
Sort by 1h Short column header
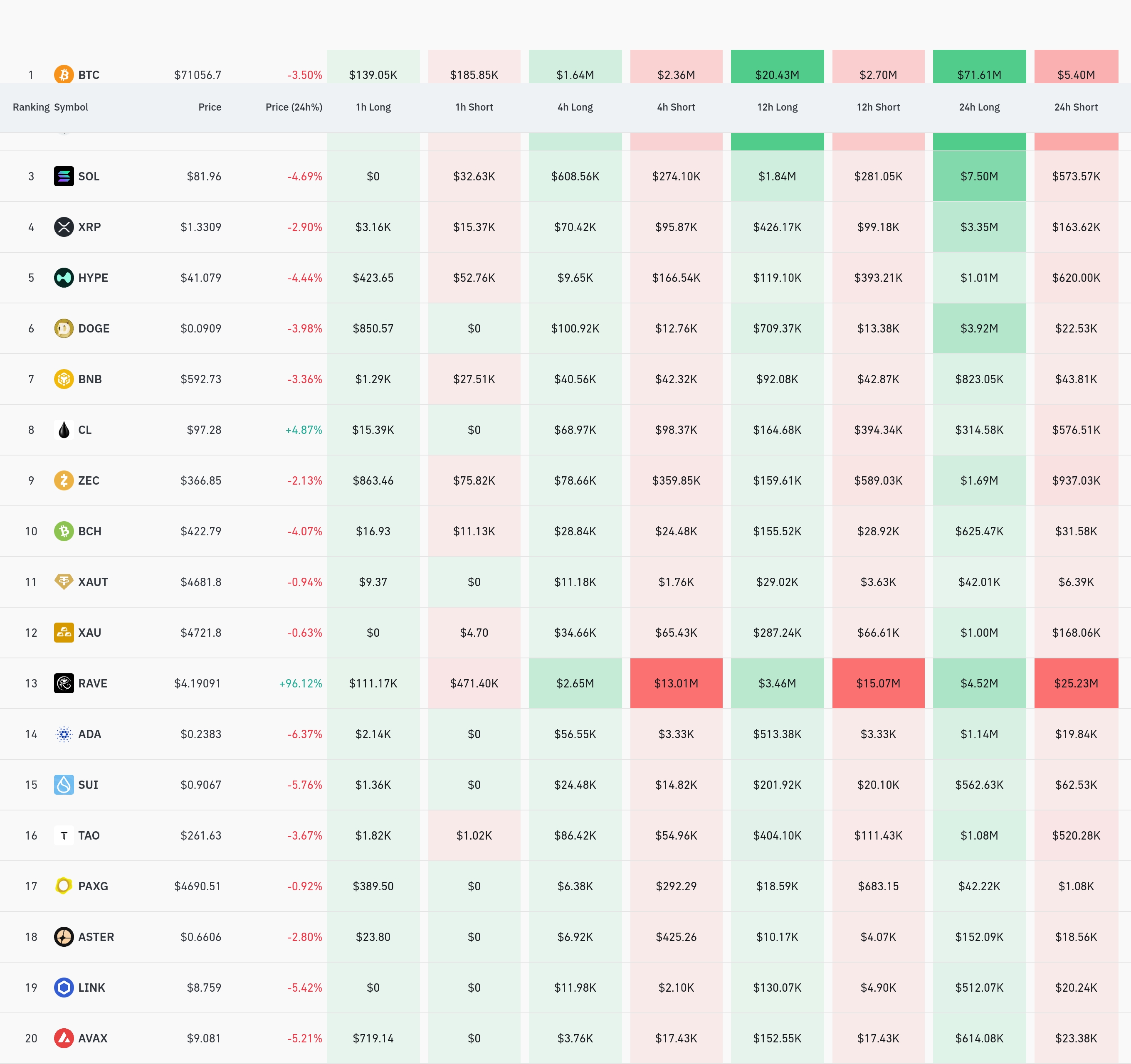pyautogui.click(x=474, y=107)
